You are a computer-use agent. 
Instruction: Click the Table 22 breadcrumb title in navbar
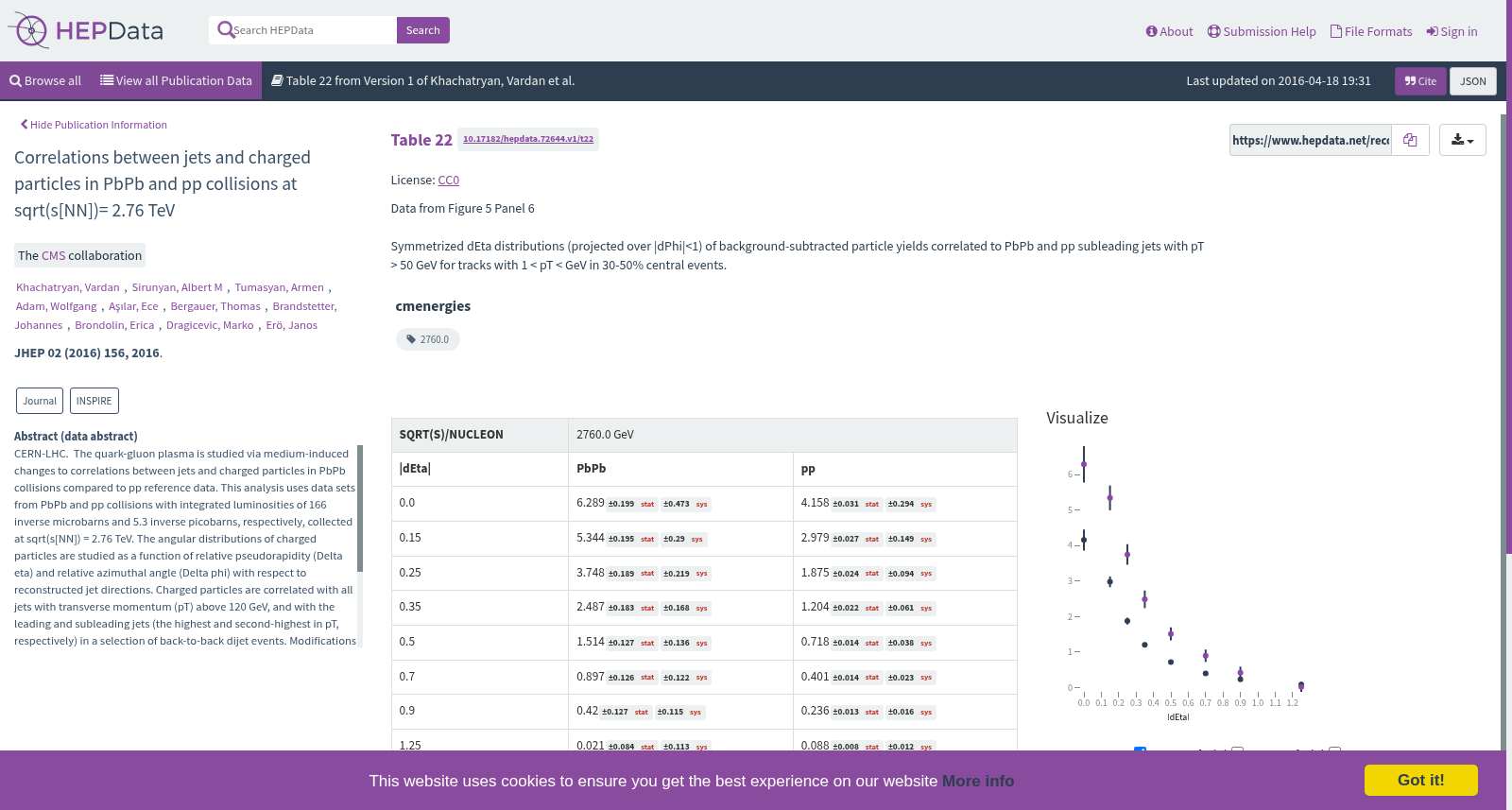click(x=422, y=81)
